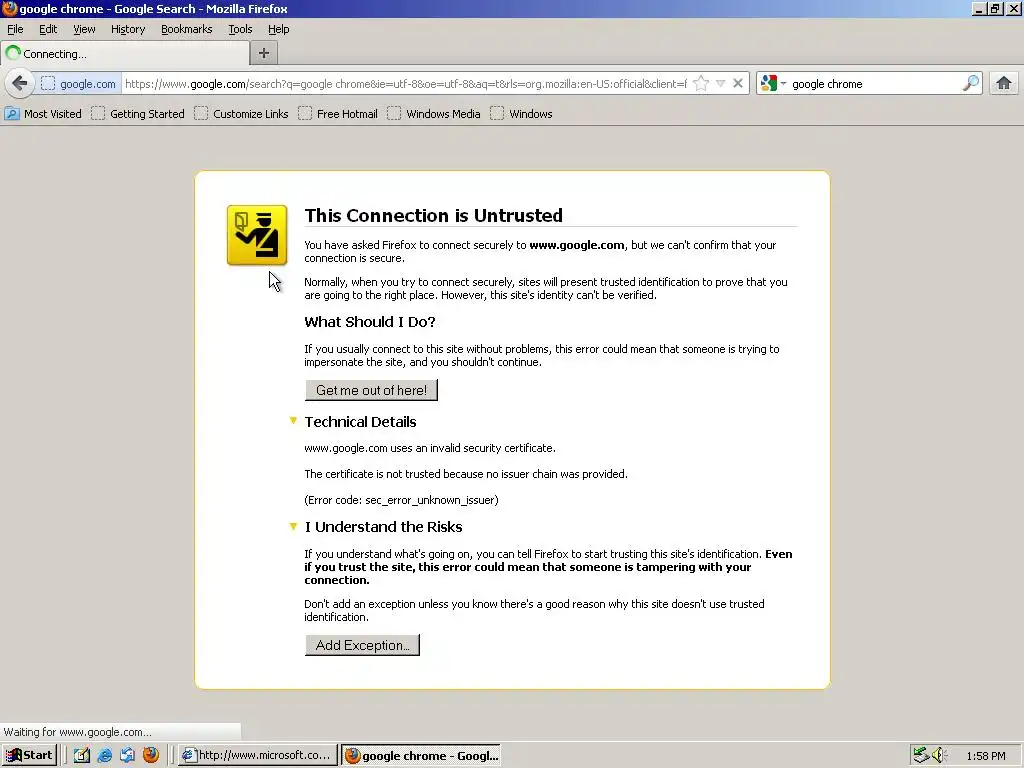1024x768 pixels.
Task: Open the address bar history dropdown arrow
Action: coord(720,84)
